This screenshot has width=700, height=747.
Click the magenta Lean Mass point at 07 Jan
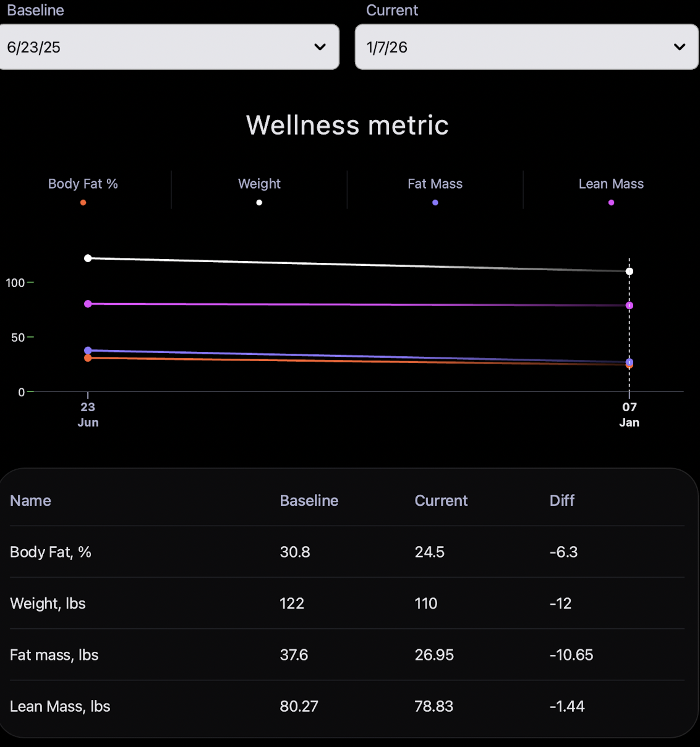629,305
